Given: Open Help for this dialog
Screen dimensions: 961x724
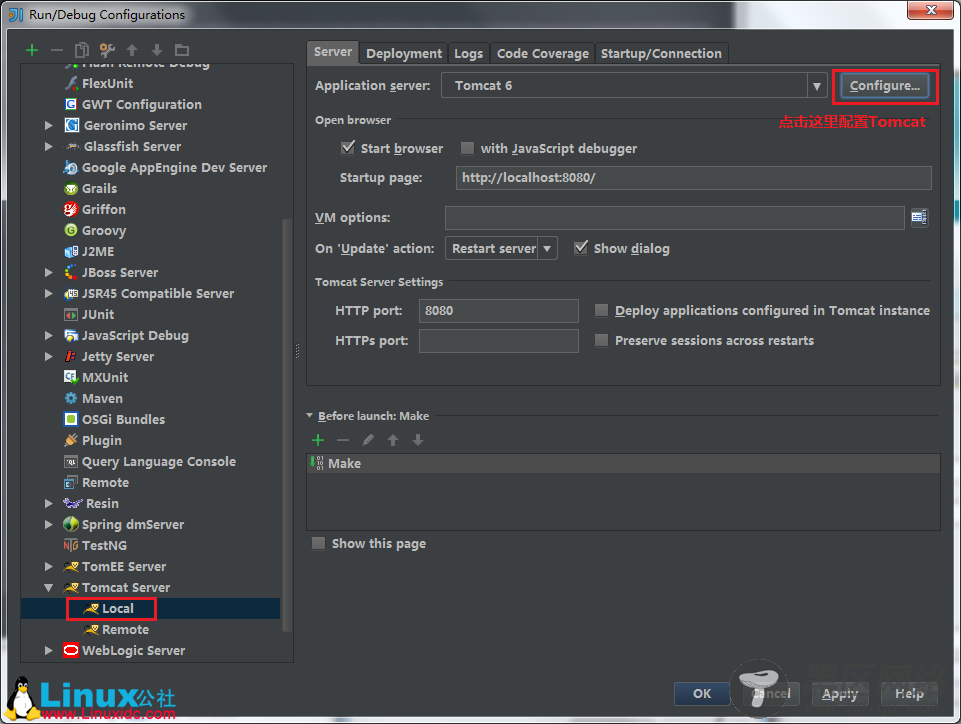Looking at the screenshot, I should [909, 693].
